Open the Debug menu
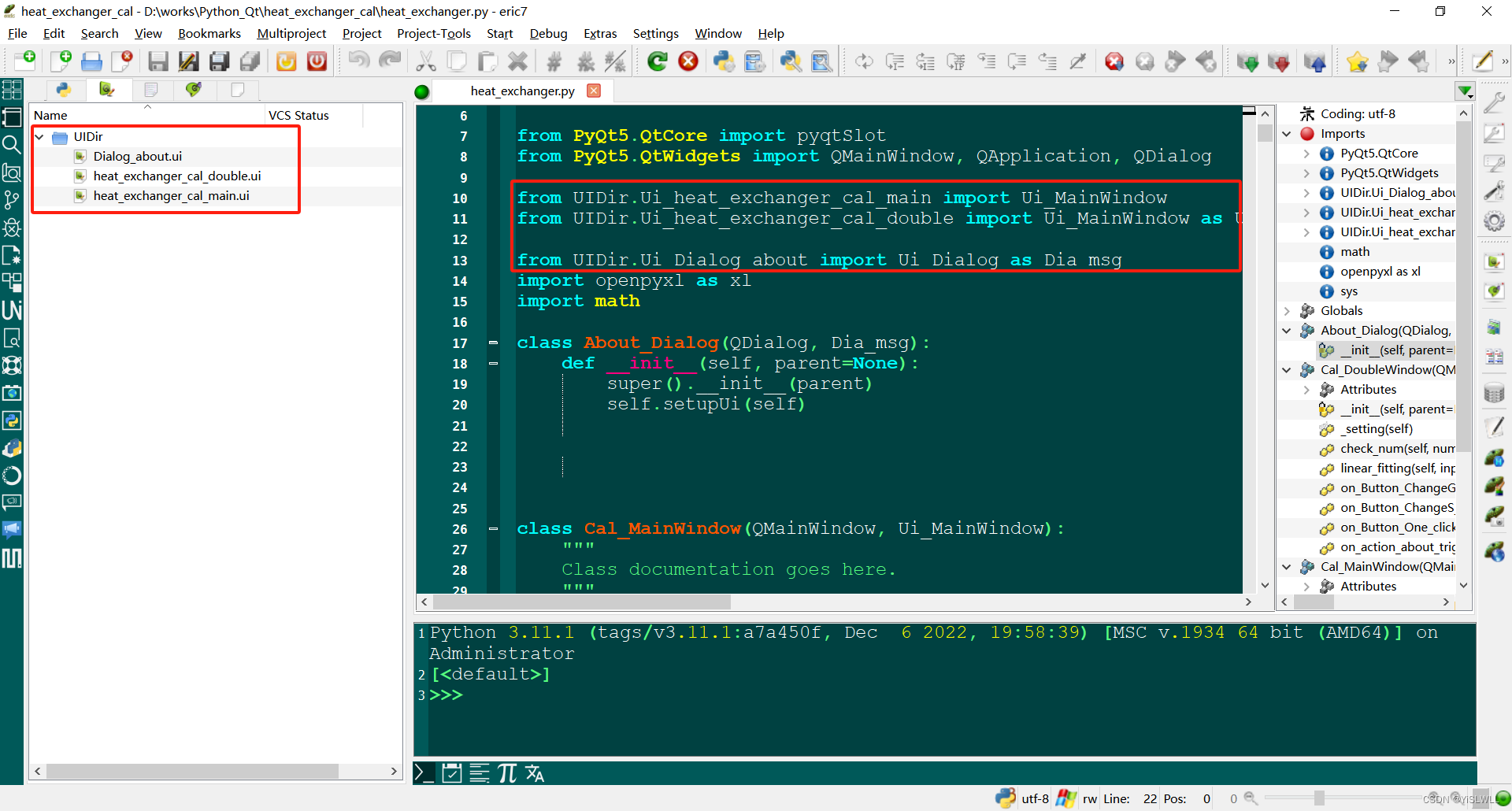 pyautogui.click(x=548, y=33)
